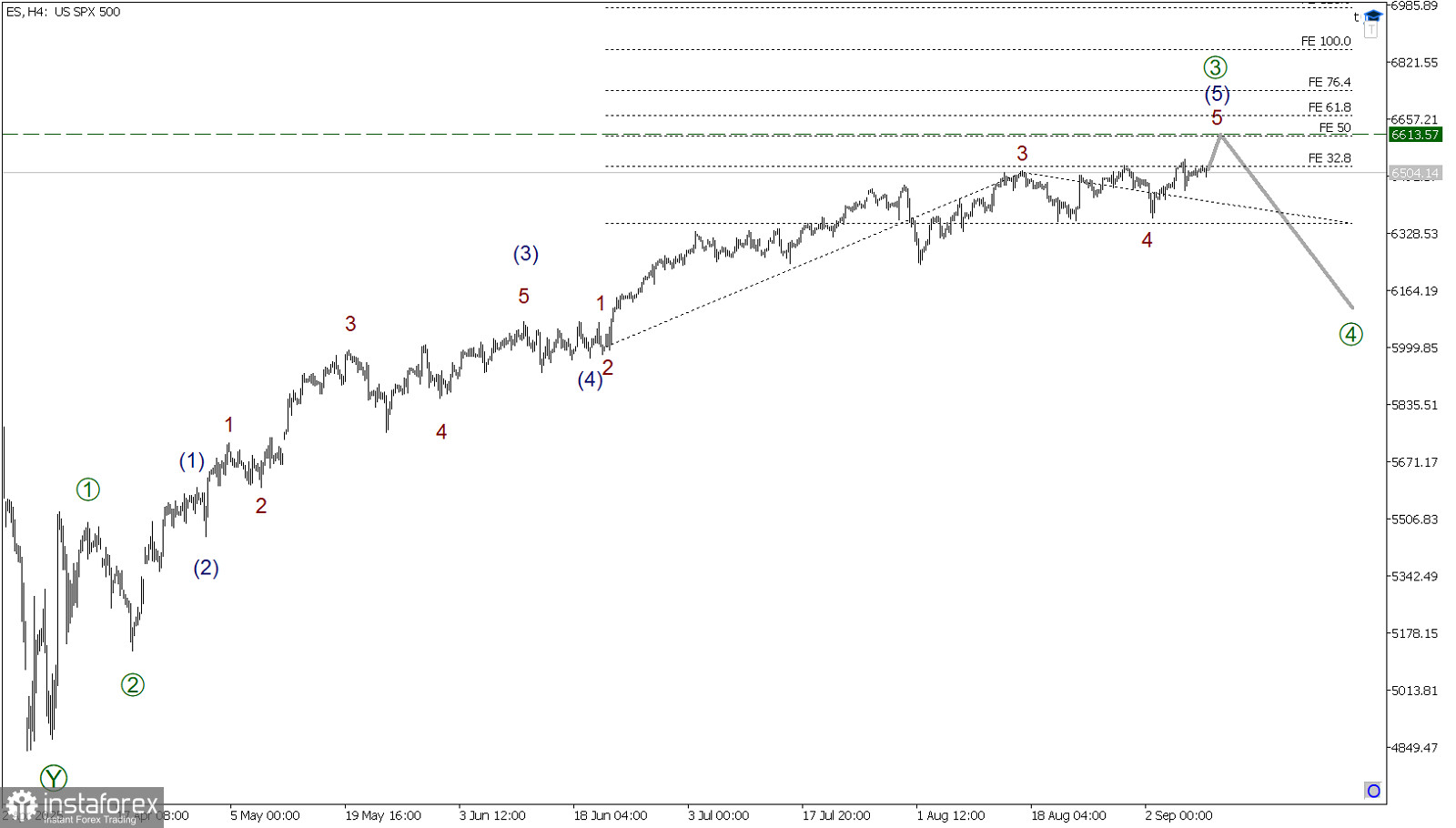Viewport: 1456px width, 828px height.
Task: Select the blue (3) wave label
Action: [x=525, y=254]
